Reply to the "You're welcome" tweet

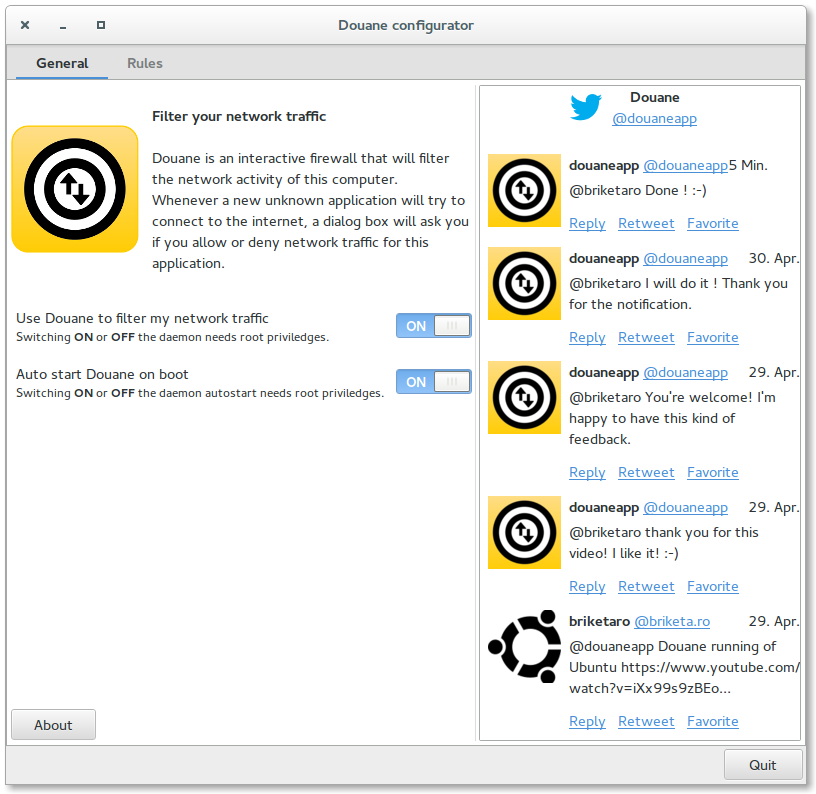(587, 472)
